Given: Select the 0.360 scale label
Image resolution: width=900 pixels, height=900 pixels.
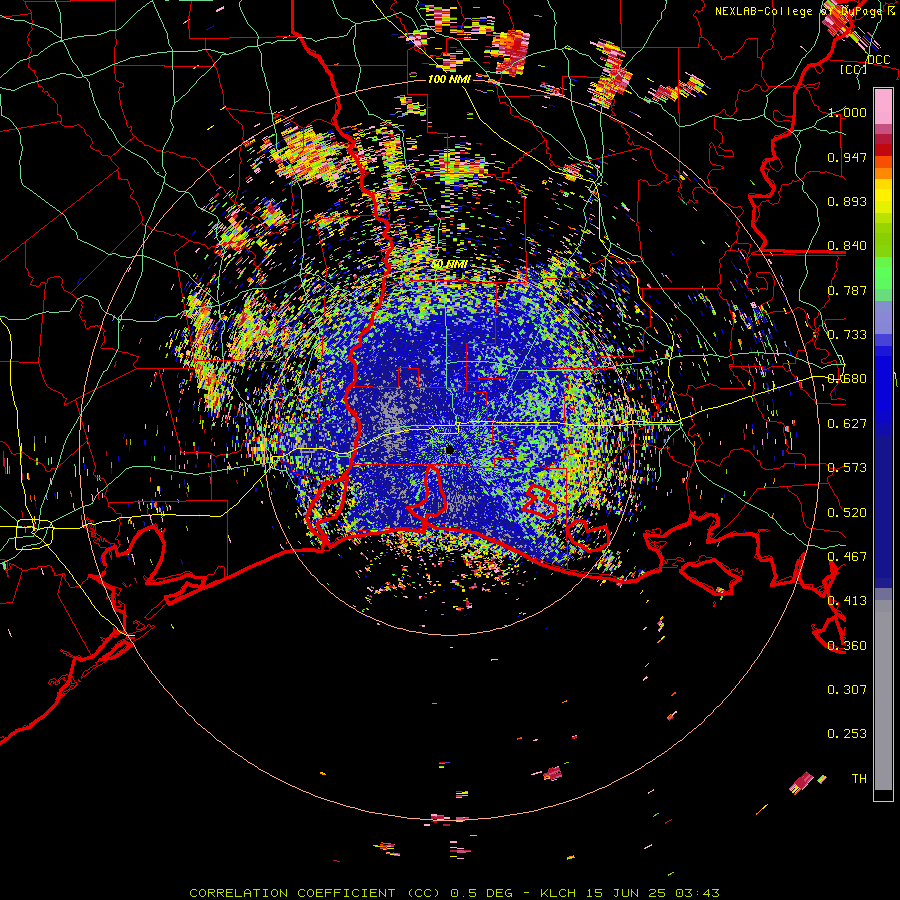Looking at the screenshot, I should coord(847,646).
